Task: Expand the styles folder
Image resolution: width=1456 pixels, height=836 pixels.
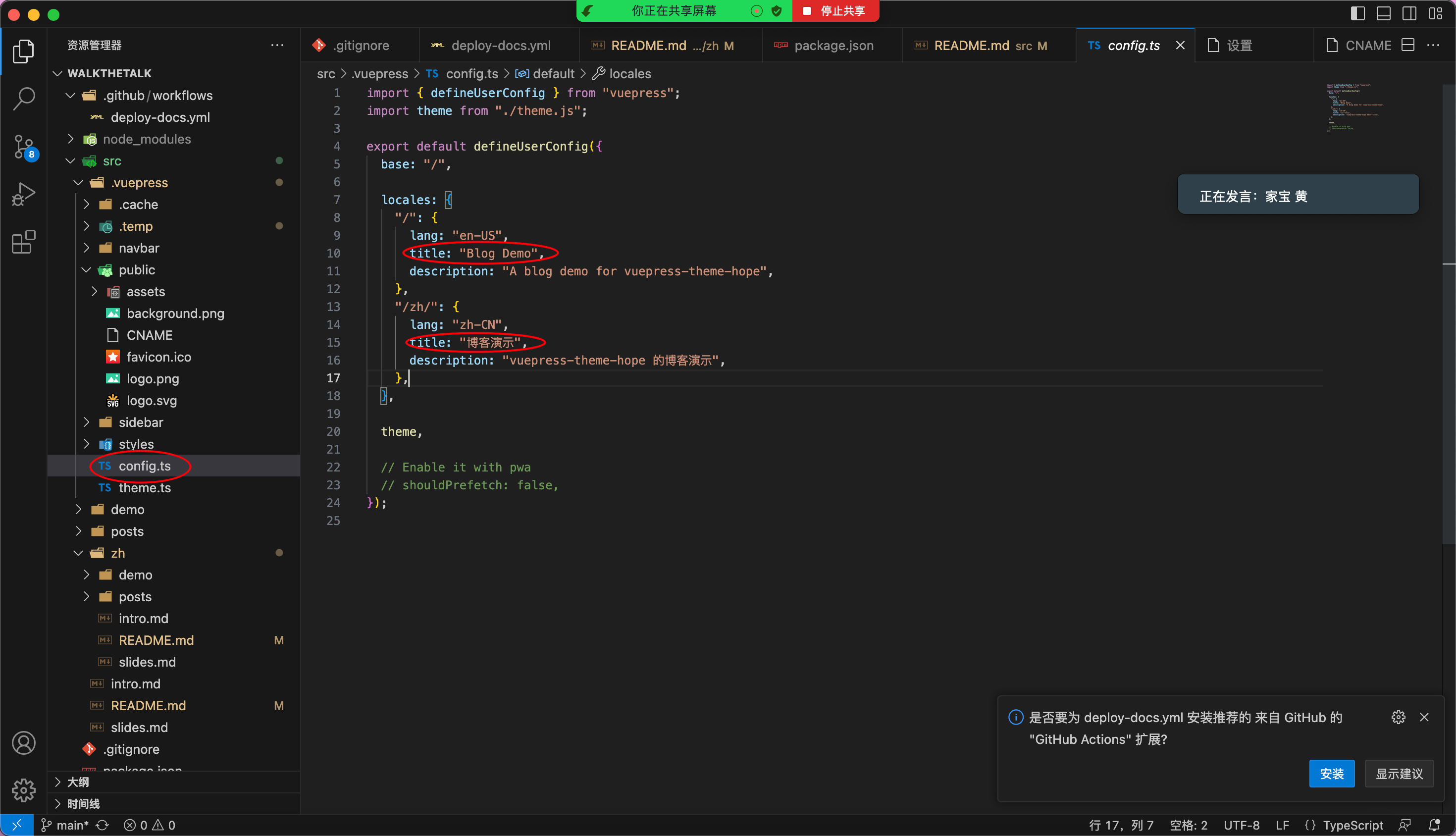Action: (87, 444)
